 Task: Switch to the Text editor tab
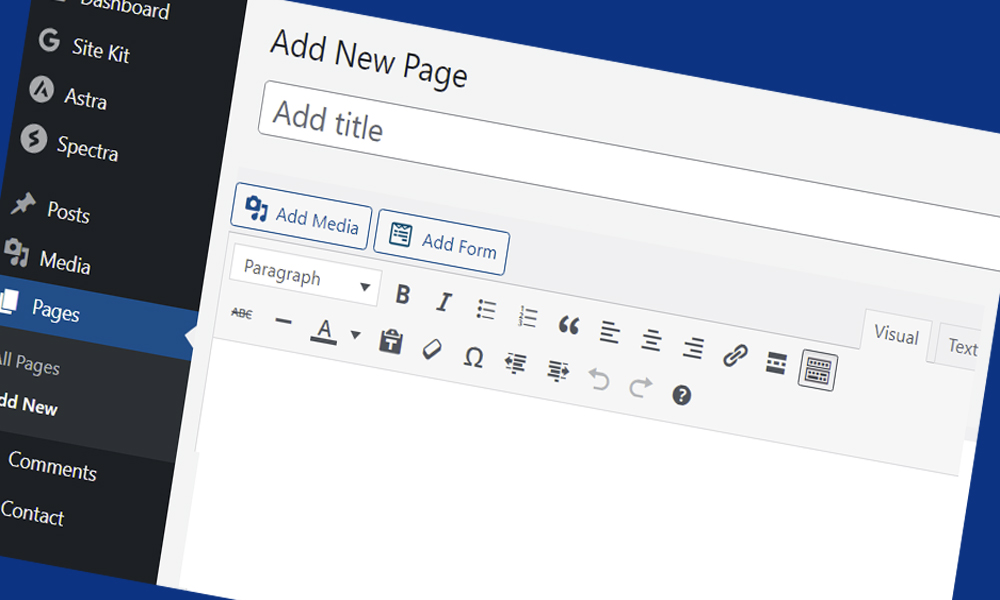pos(962,346)
